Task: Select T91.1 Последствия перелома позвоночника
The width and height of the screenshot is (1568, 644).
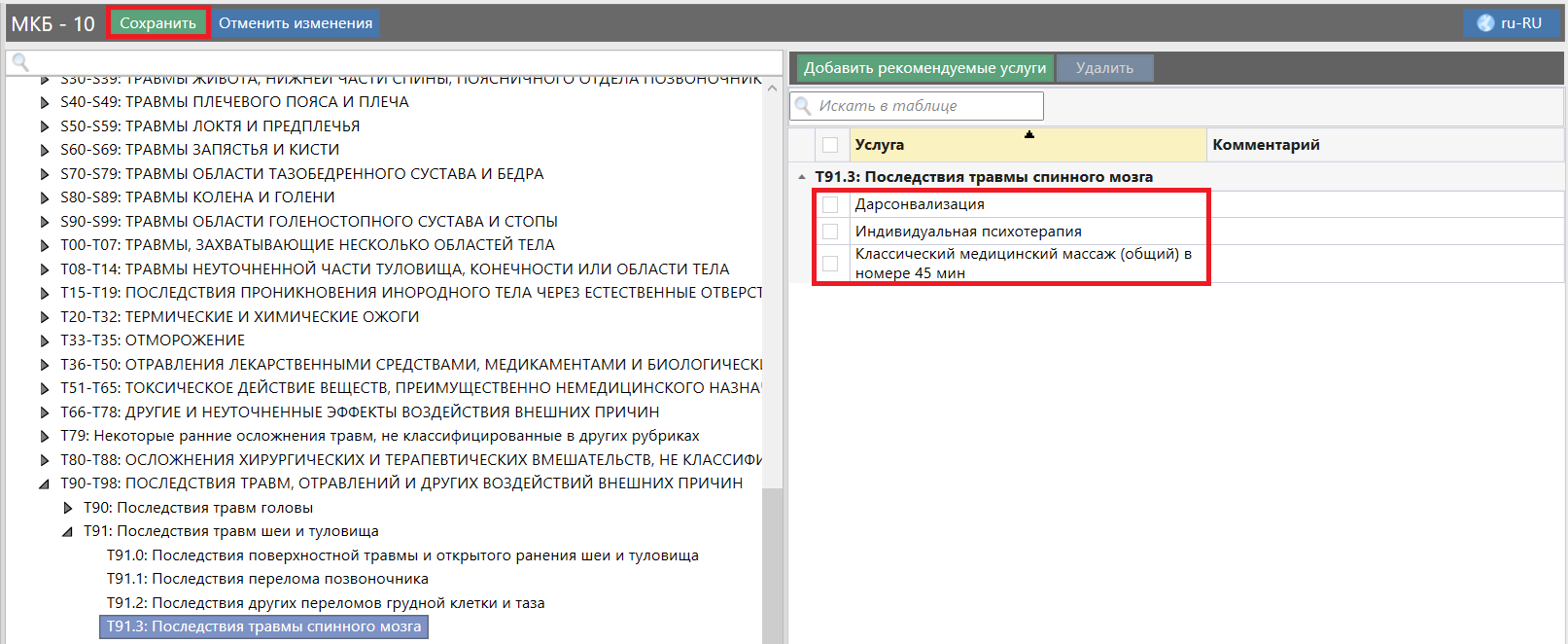Action: pos(267,579)
